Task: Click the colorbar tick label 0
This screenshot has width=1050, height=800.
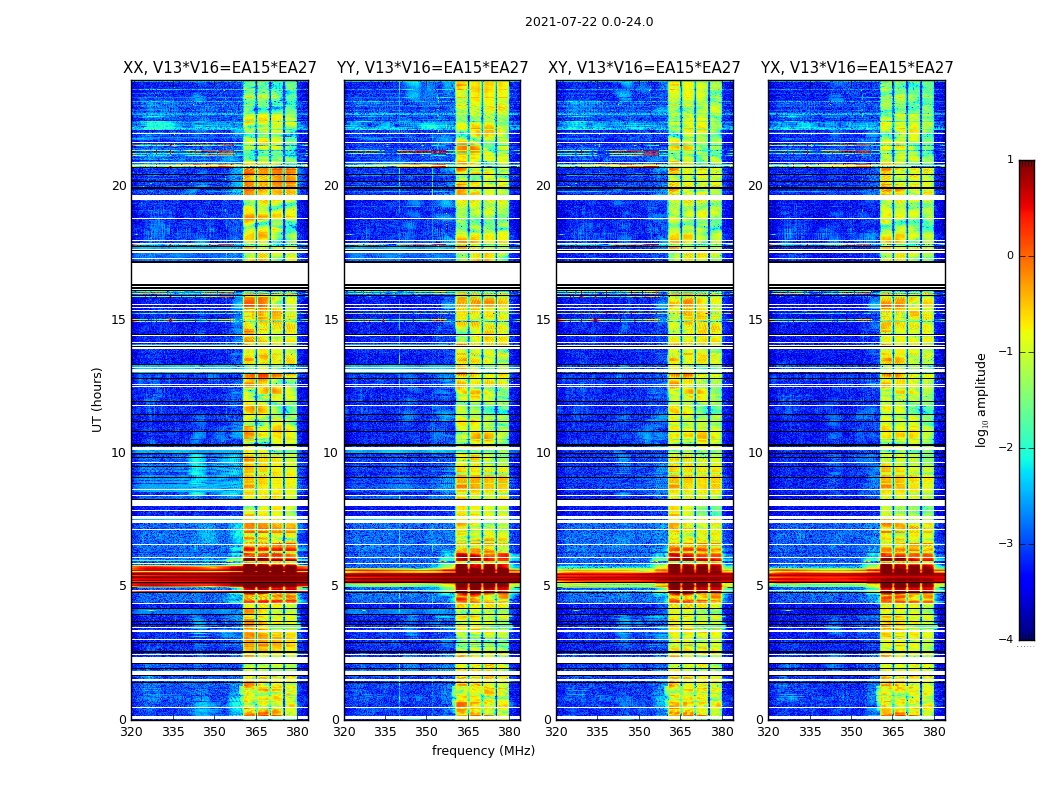Action: pos(1010,256)
